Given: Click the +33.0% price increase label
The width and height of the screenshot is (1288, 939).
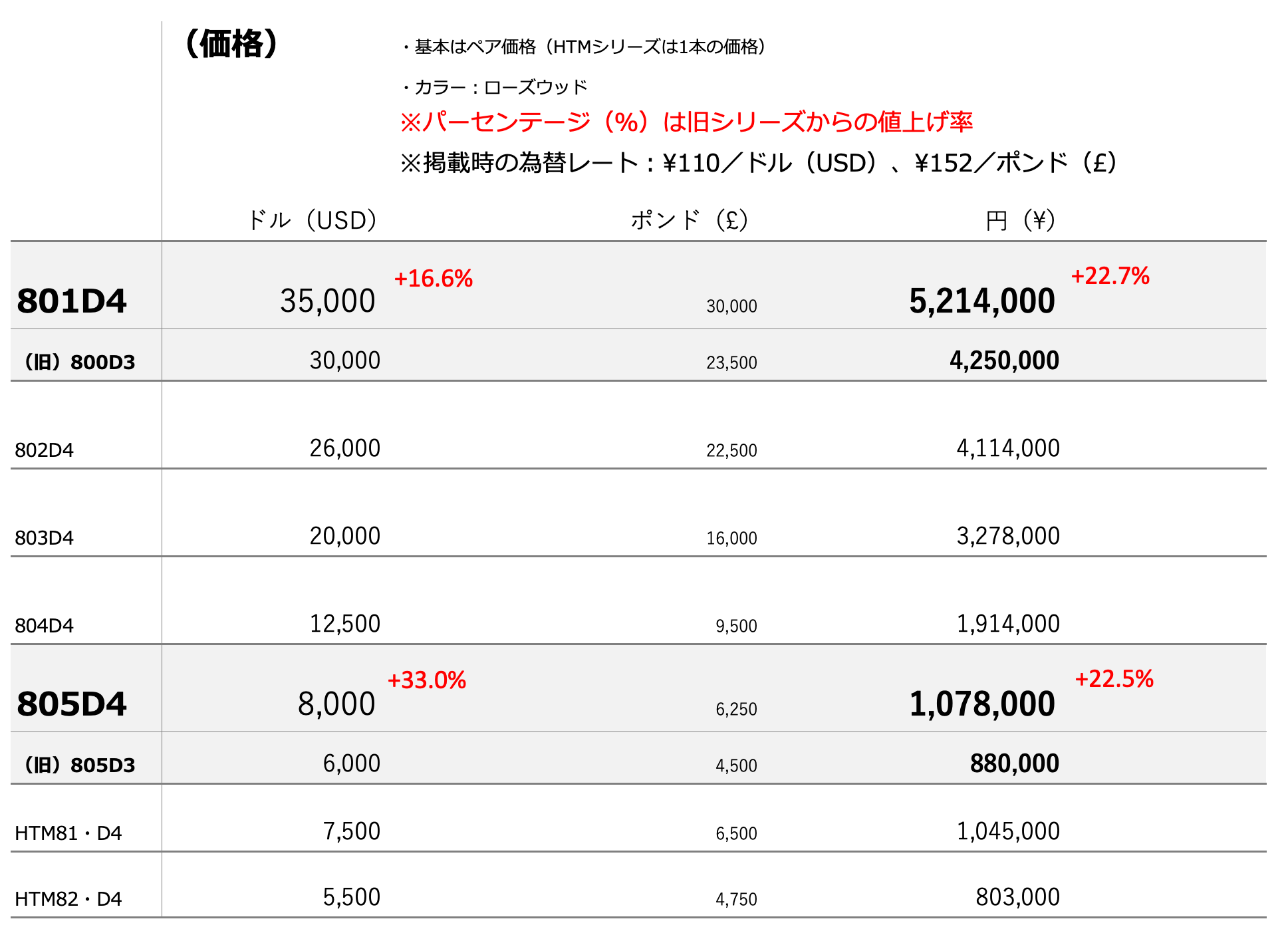Looking at the screenshot, I should 427,680.
